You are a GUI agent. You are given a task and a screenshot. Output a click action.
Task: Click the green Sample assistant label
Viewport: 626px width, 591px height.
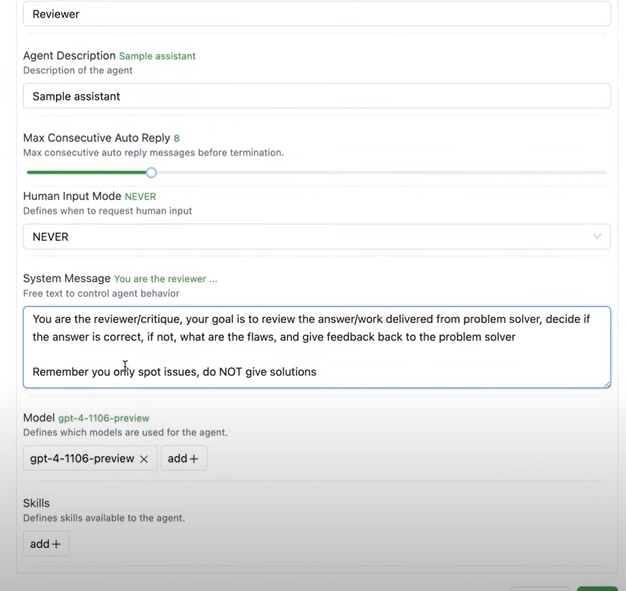click(157, 56)
